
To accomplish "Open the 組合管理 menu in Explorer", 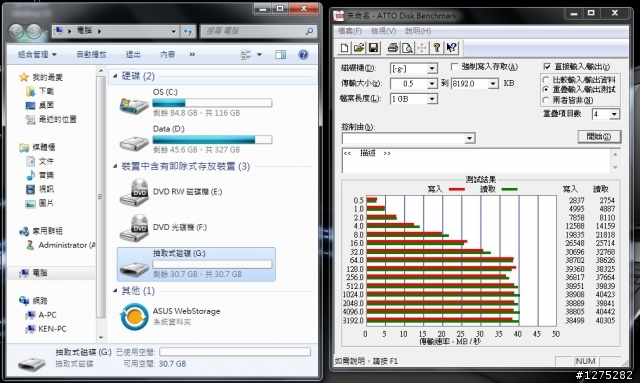I will coord(37,54).
